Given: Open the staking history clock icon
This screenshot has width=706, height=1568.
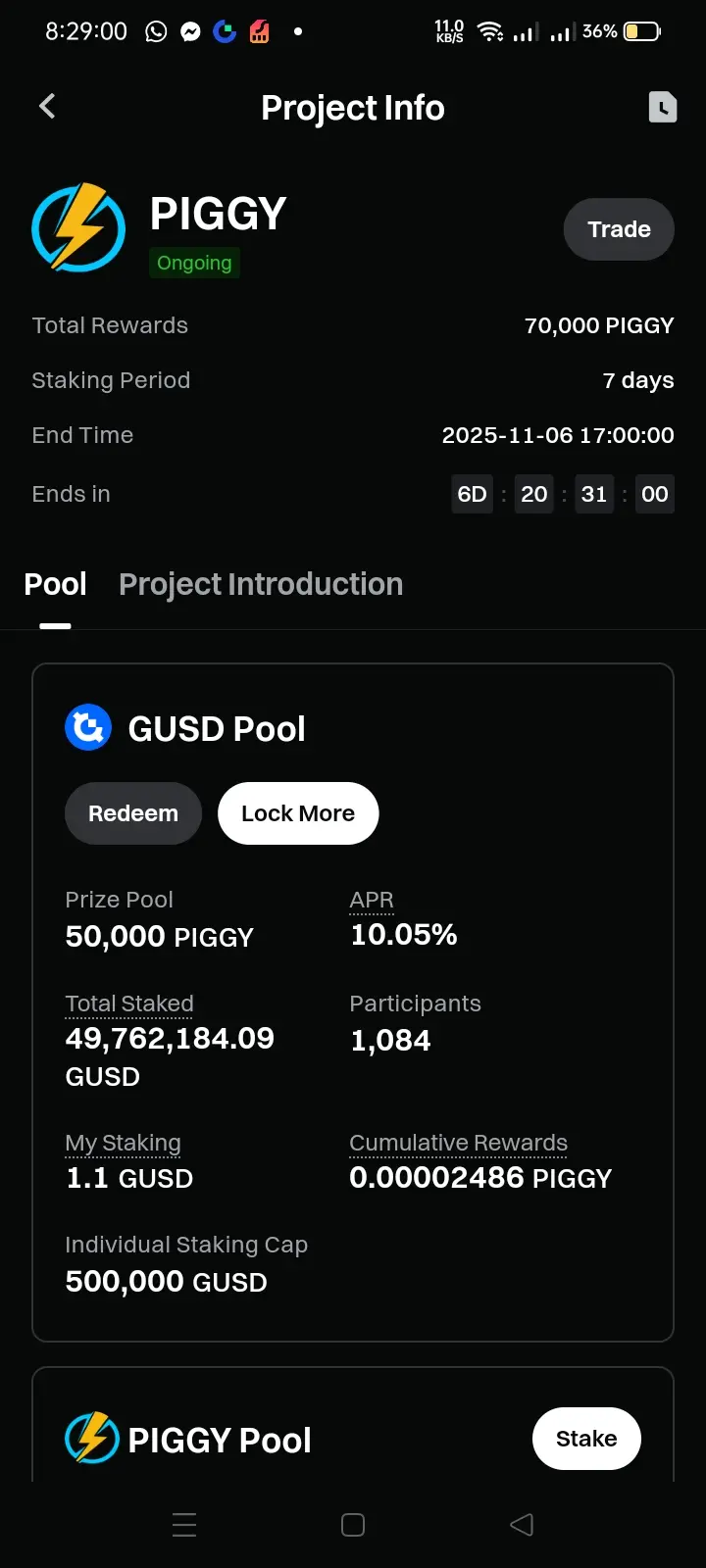Looking at the screenshot, I should pos(663,107).
